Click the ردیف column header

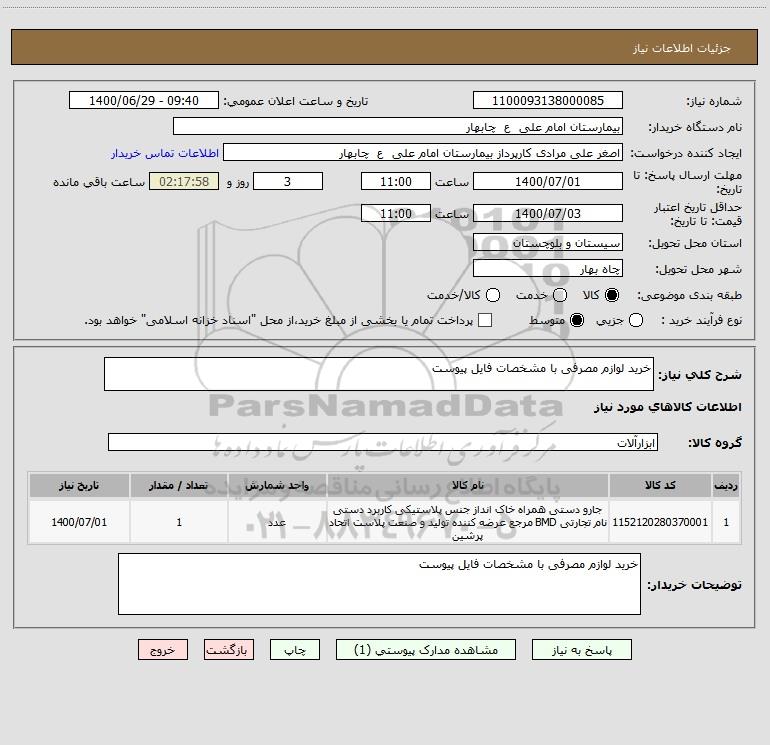[x=726, y=485]
